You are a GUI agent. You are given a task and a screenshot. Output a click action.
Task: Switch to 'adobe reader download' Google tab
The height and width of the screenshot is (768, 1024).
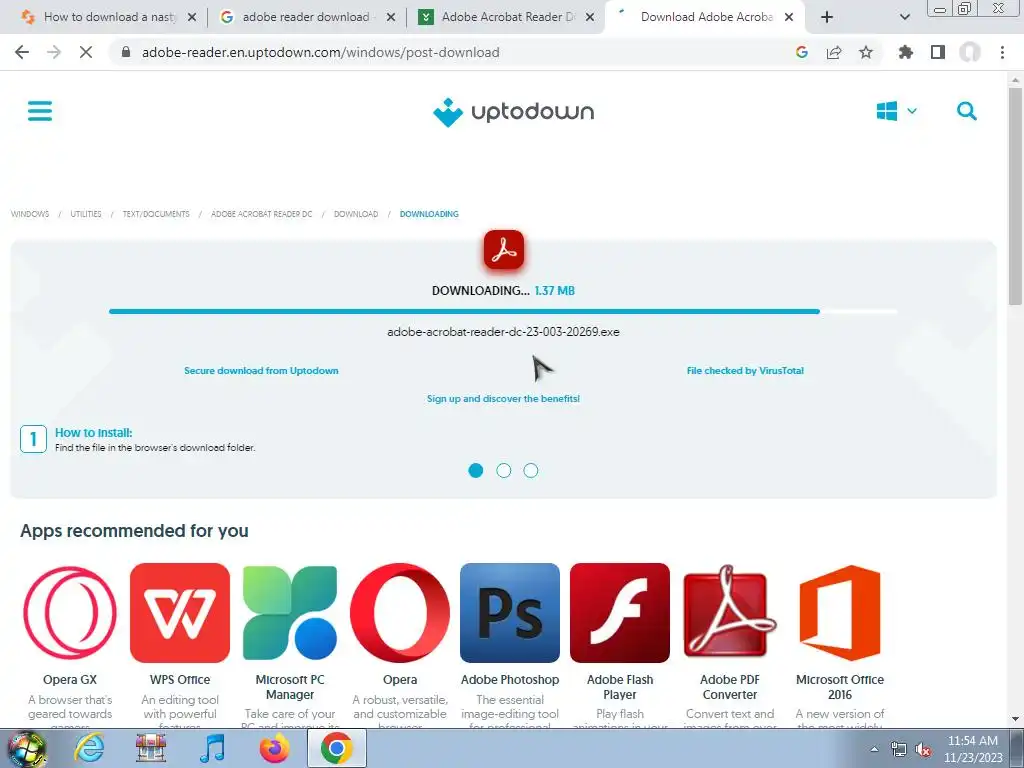pos(306,17)
